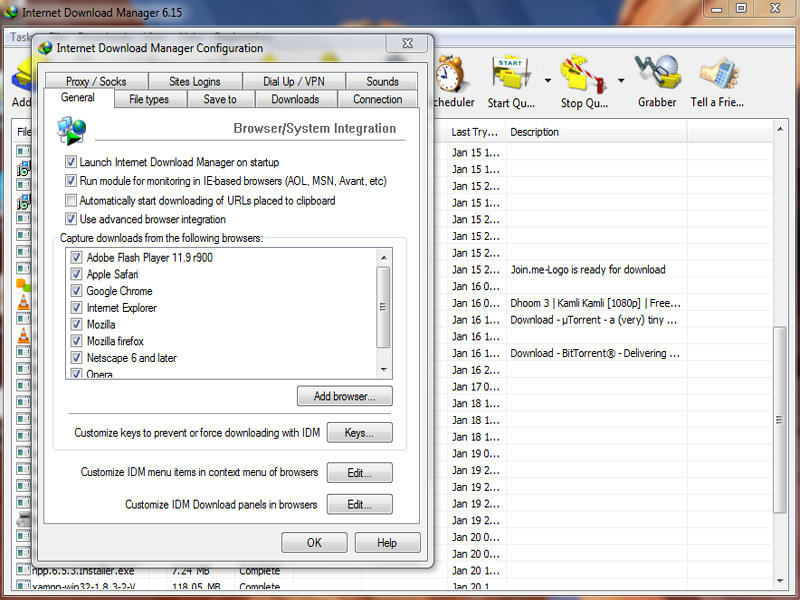Close the Internet Download Manager Configuration dialog

(x=407, y=43)
